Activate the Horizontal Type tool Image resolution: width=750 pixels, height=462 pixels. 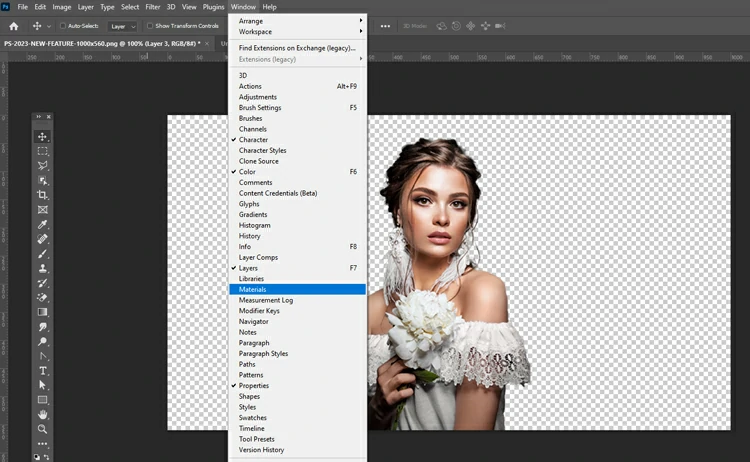43,370
